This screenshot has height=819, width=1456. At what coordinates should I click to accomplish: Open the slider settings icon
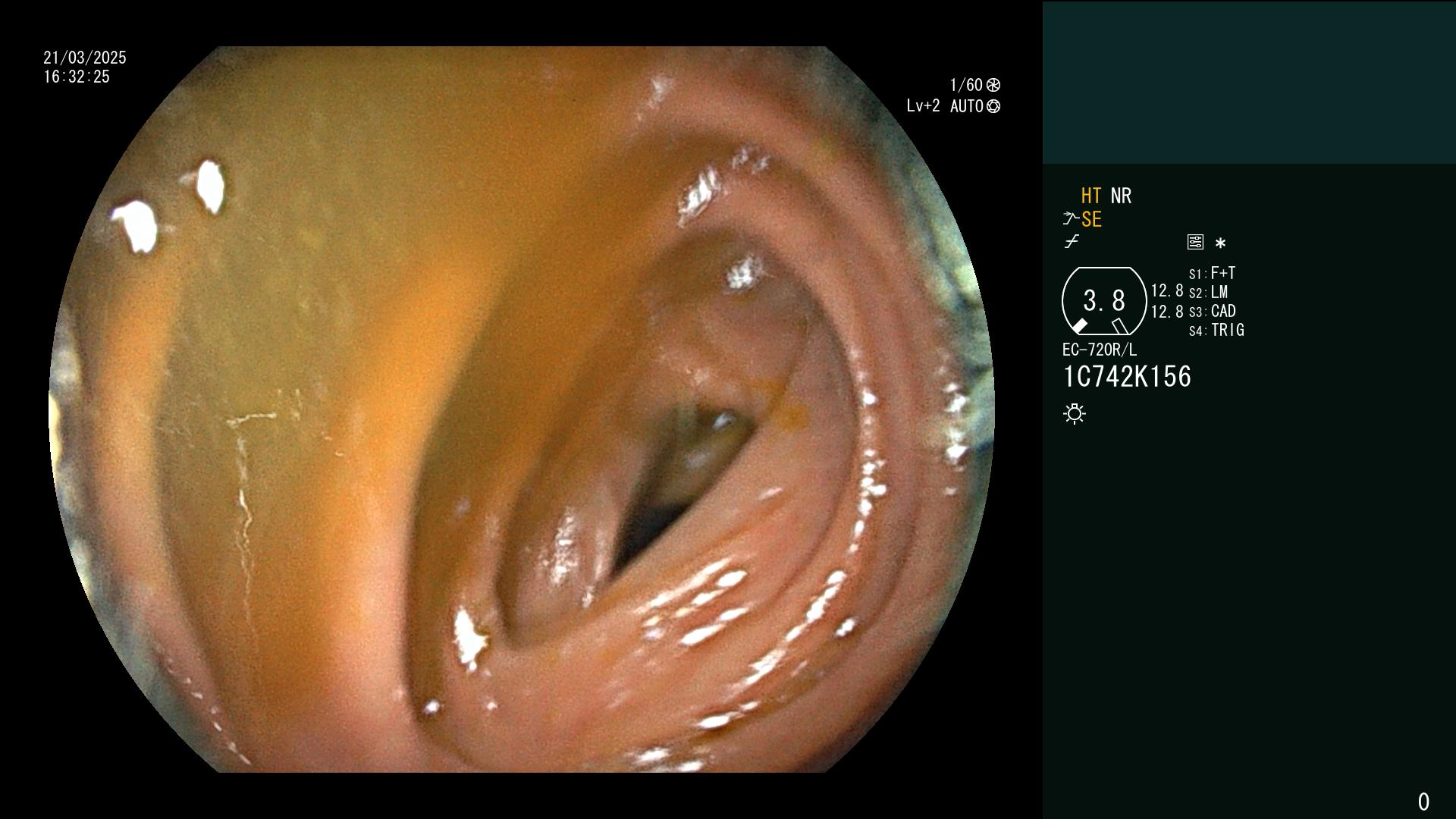1195,243
